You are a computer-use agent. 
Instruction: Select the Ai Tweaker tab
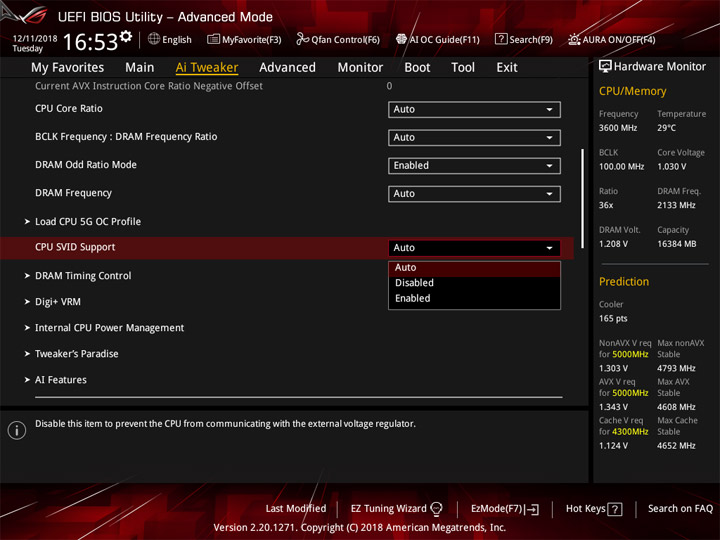click(207, 68)
